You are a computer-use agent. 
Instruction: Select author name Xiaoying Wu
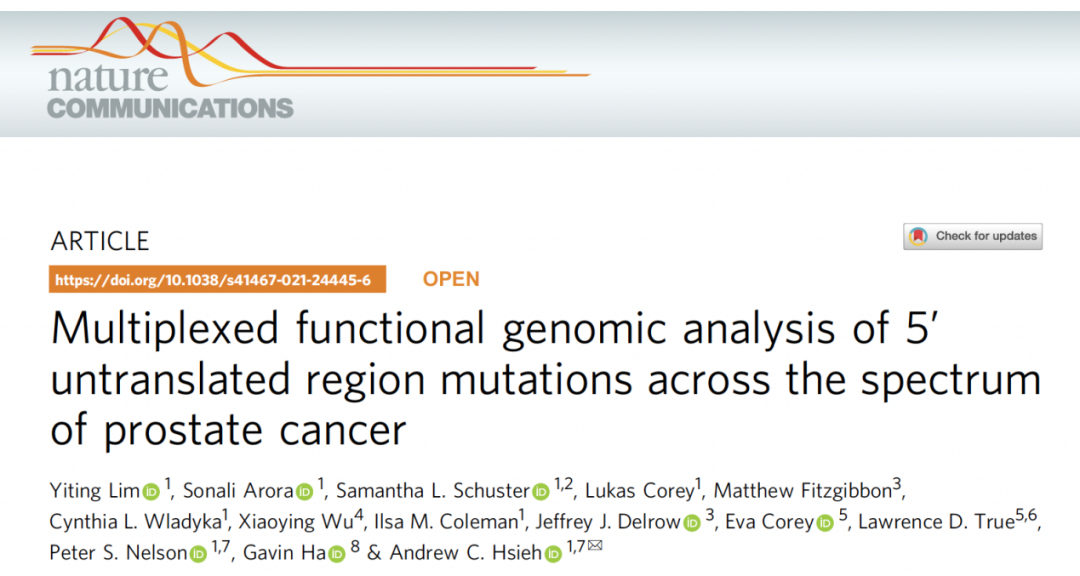point(296,522)
